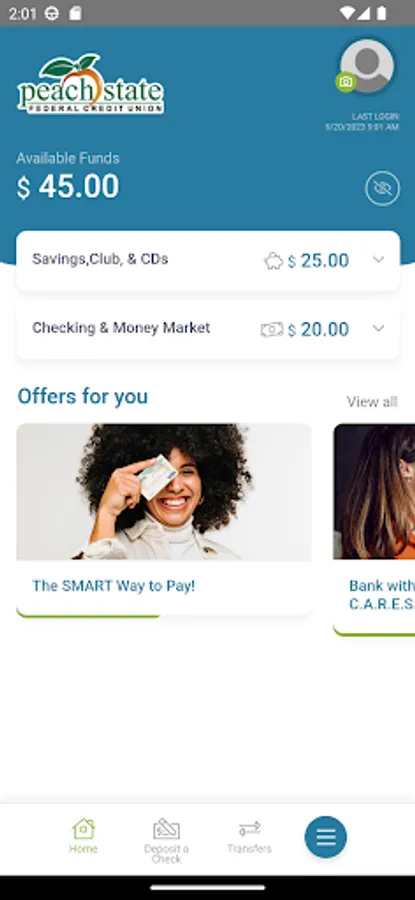Open The SMART Way to Pay! offer
415x900 pixels.
click(114, 586)
